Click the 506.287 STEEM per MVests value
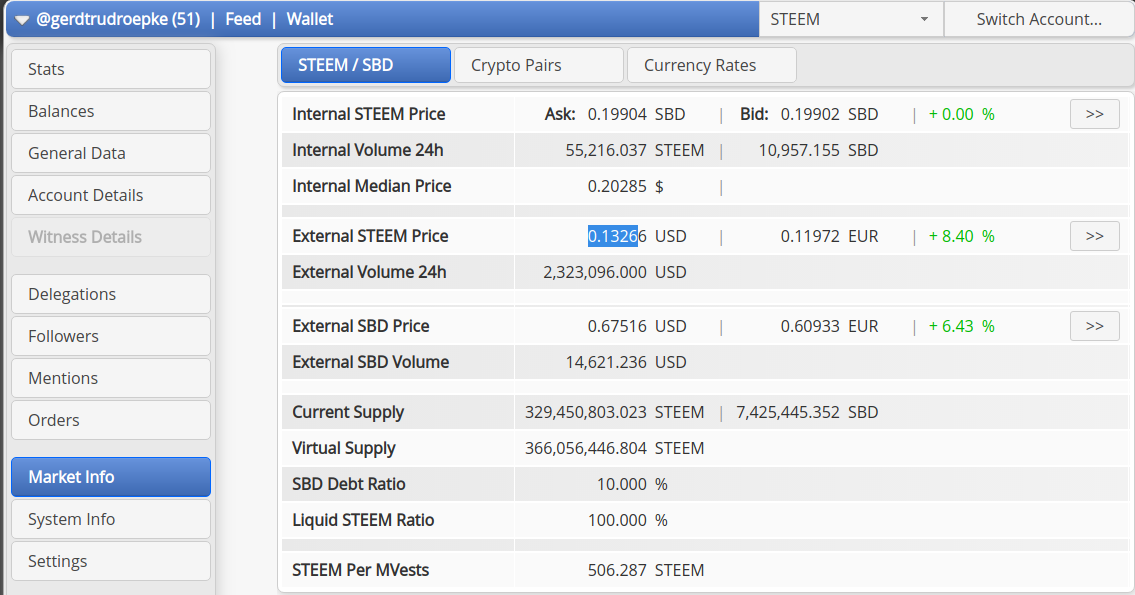The height and width of the screenshot is (595, 1135). 646,570
